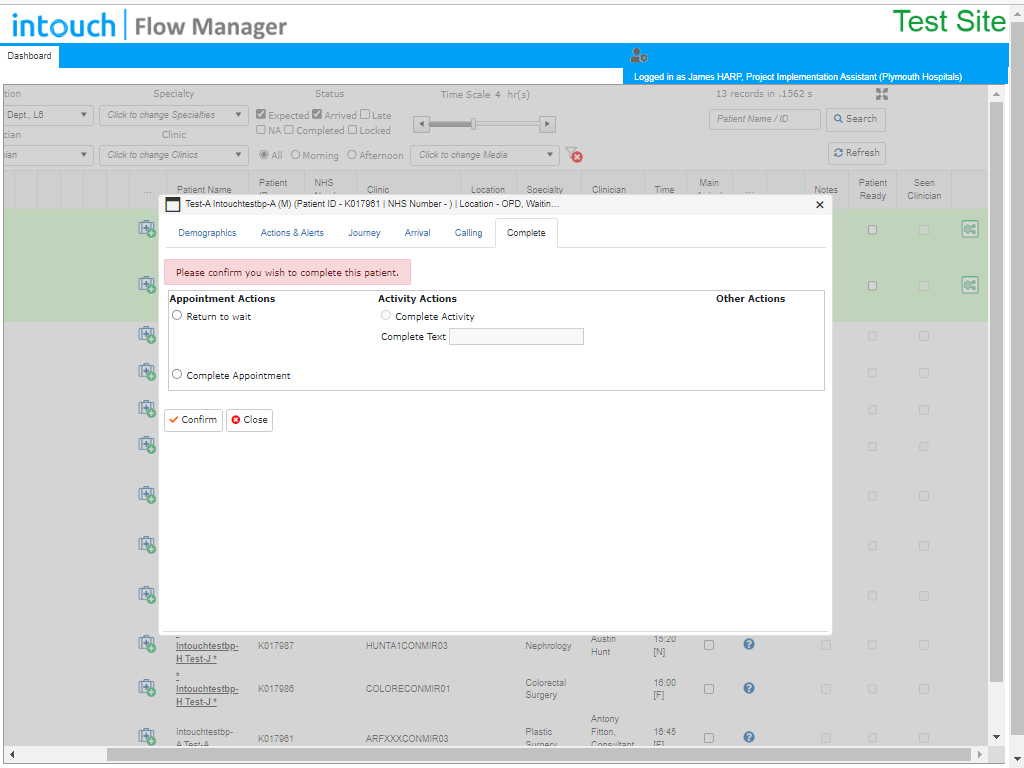Click the medical kit icon in the top green row
The width and height of the screenshot is (1024, 768).
pyautogui.click(x=147, y=229)
